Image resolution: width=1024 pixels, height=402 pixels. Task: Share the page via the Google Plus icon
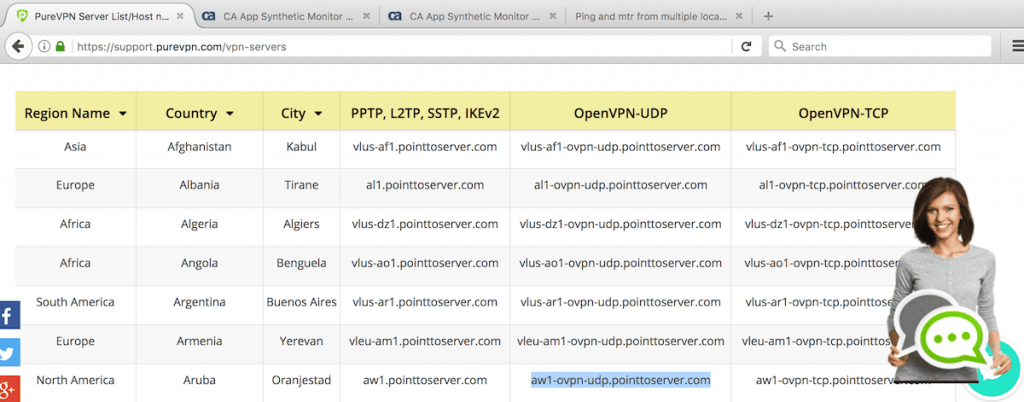9,389
